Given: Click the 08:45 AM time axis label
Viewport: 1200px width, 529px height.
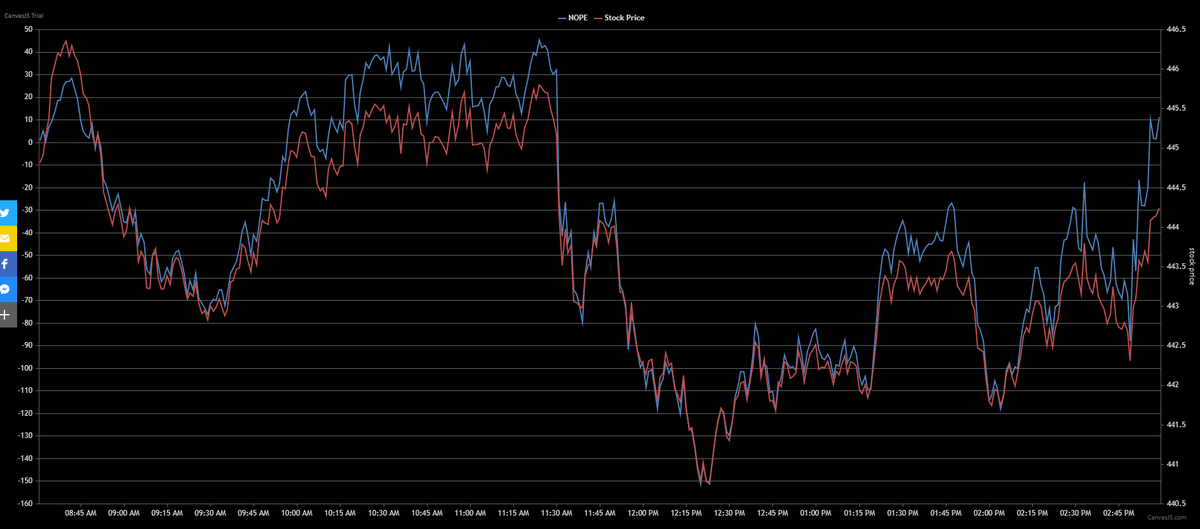Looking at the screenshot, I should 80,513.
